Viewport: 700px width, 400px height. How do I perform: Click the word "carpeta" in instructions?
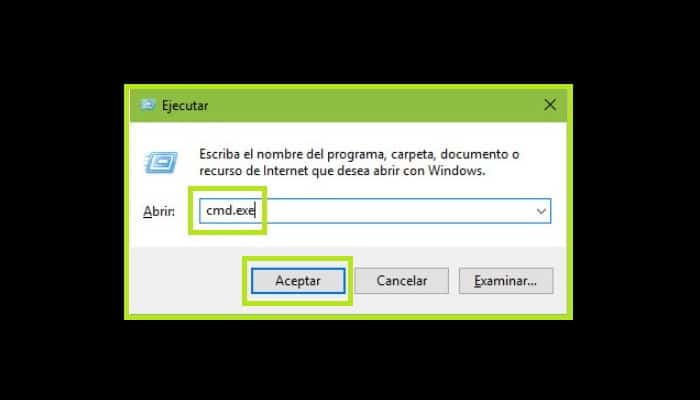coord(413,156)
